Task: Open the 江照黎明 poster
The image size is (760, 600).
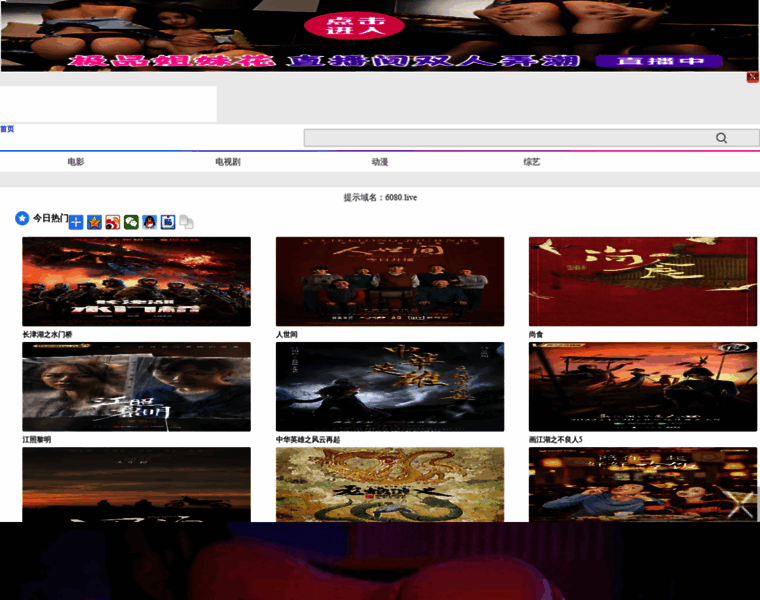Action: click(x=137, y=387)
